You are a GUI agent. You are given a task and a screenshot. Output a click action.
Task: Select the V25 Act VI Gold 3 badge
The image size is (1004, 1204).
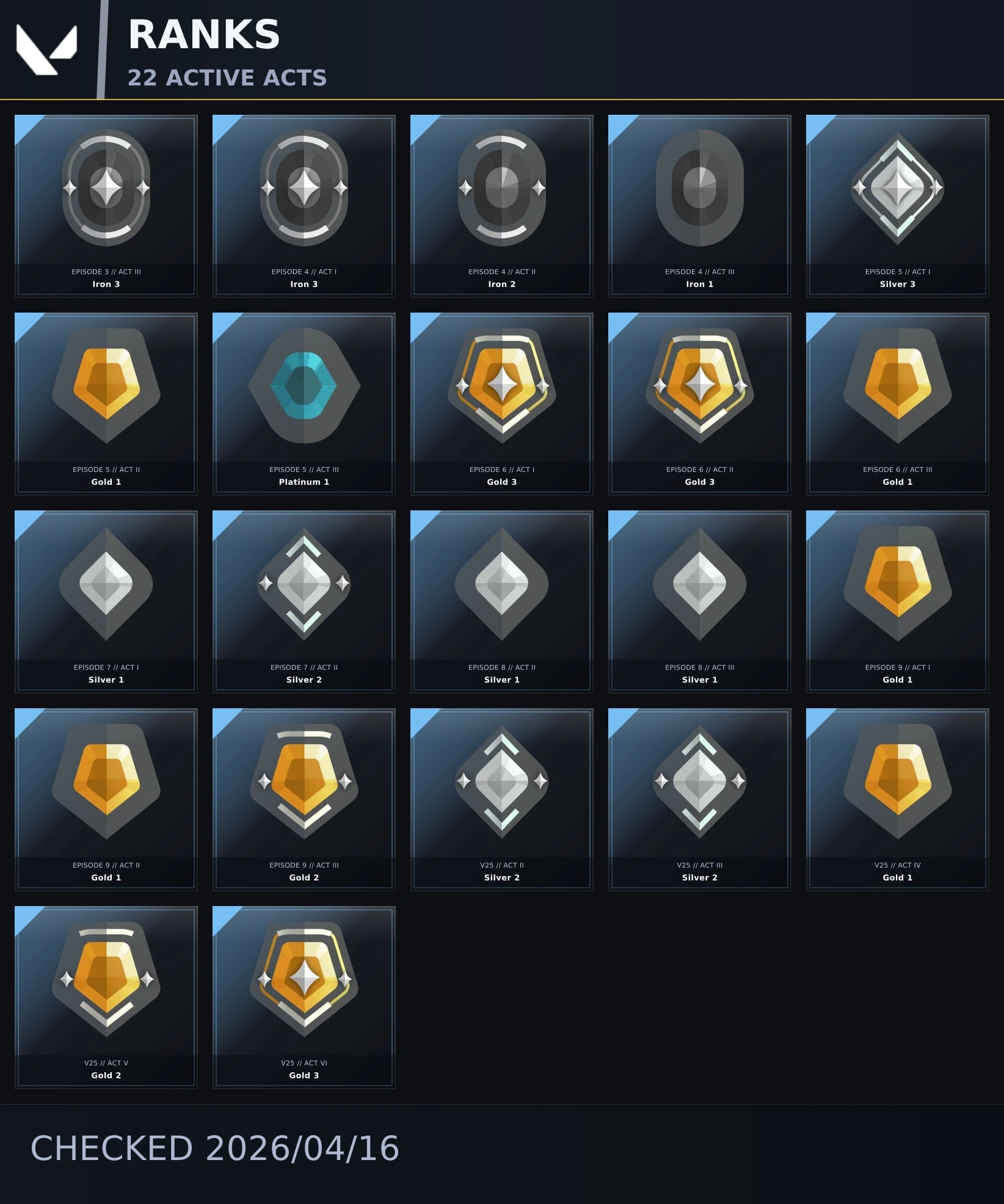pos(304,979)
